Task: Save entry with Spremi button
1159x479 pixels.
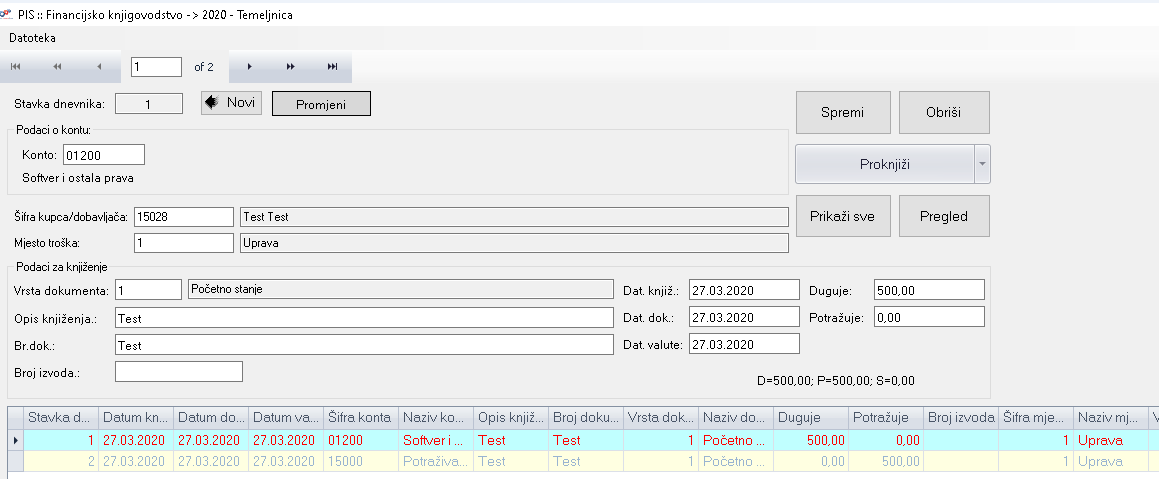Action: pos(842,112)
